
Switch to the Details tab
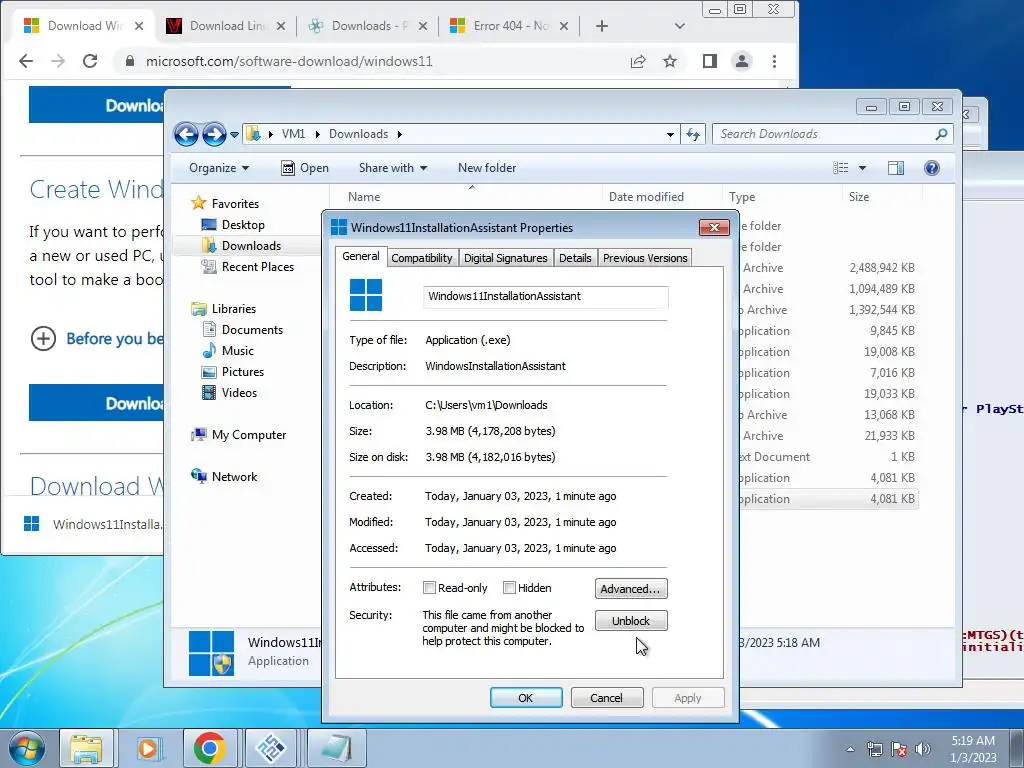click(x=575, y=258)
